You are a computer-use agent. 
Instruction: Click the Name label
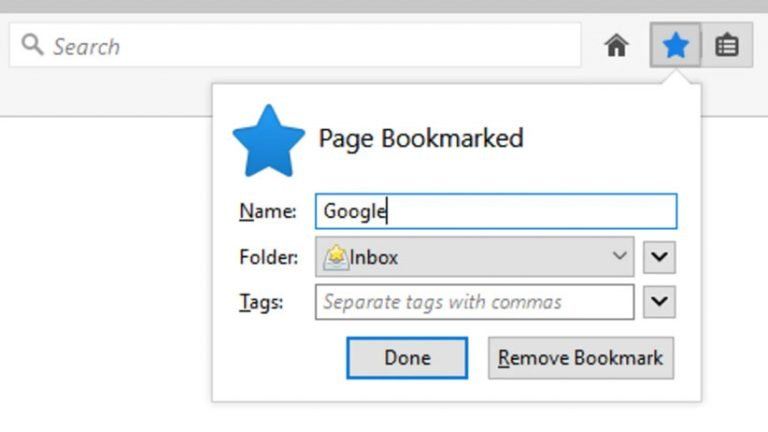pyautogui.click(x=267, y=211)
